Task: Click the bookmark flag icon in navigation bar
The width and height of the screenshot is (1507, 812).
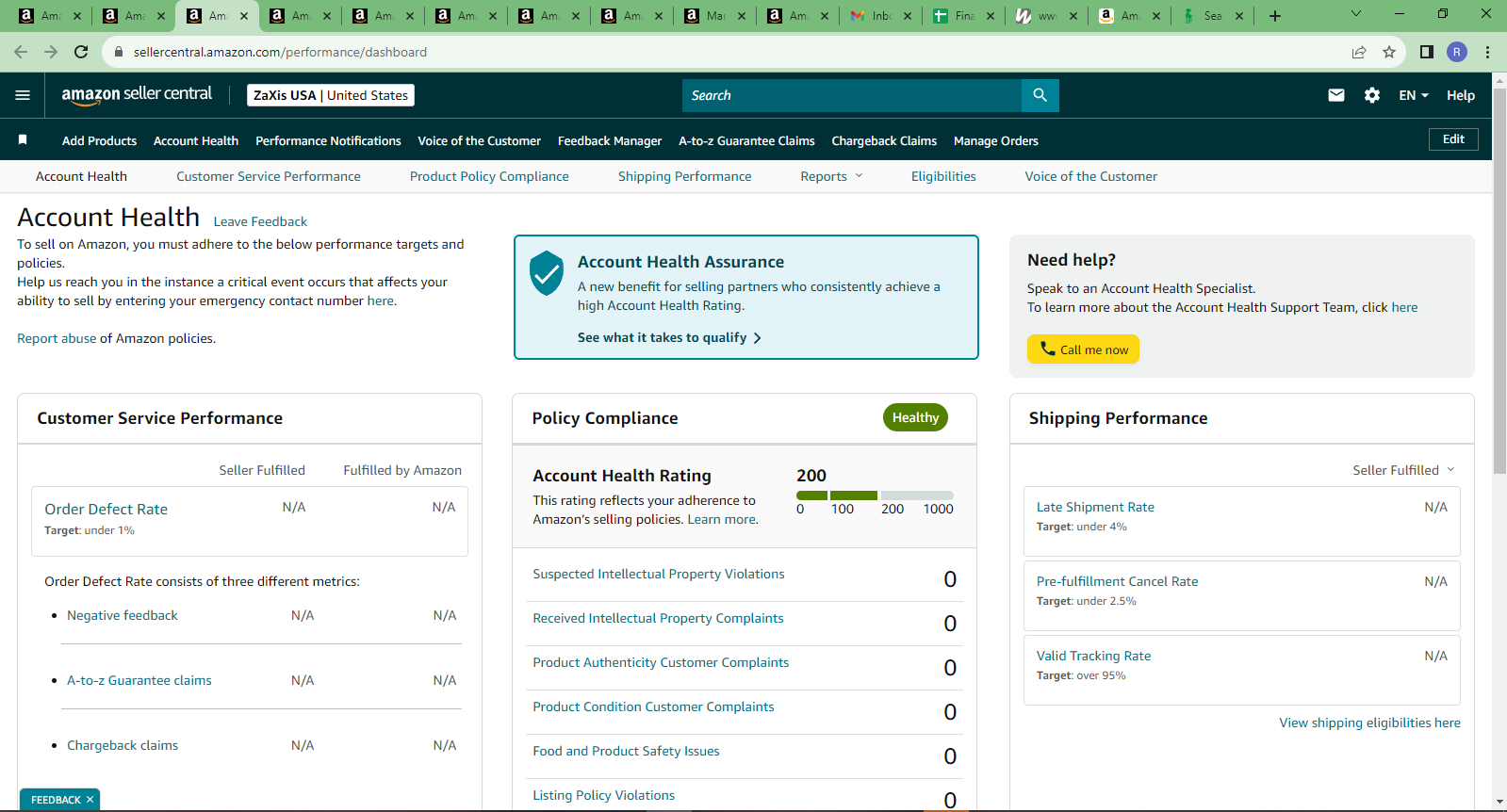Action: pyautogui.click(x=23, y=140)
